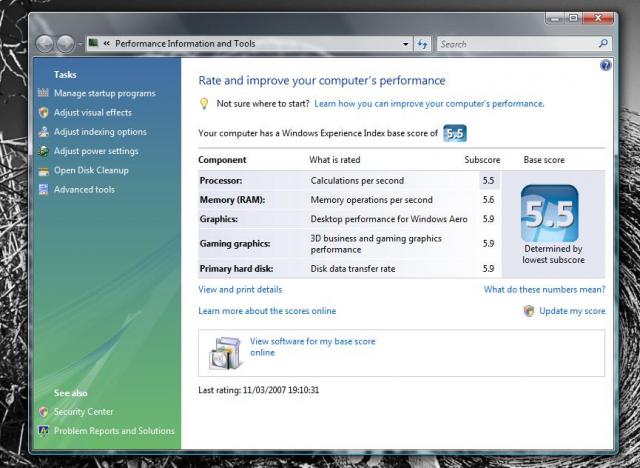Click the Last rating date text
Image resolution: width=640 pixels, height=468 pixels.
[258, 390]
